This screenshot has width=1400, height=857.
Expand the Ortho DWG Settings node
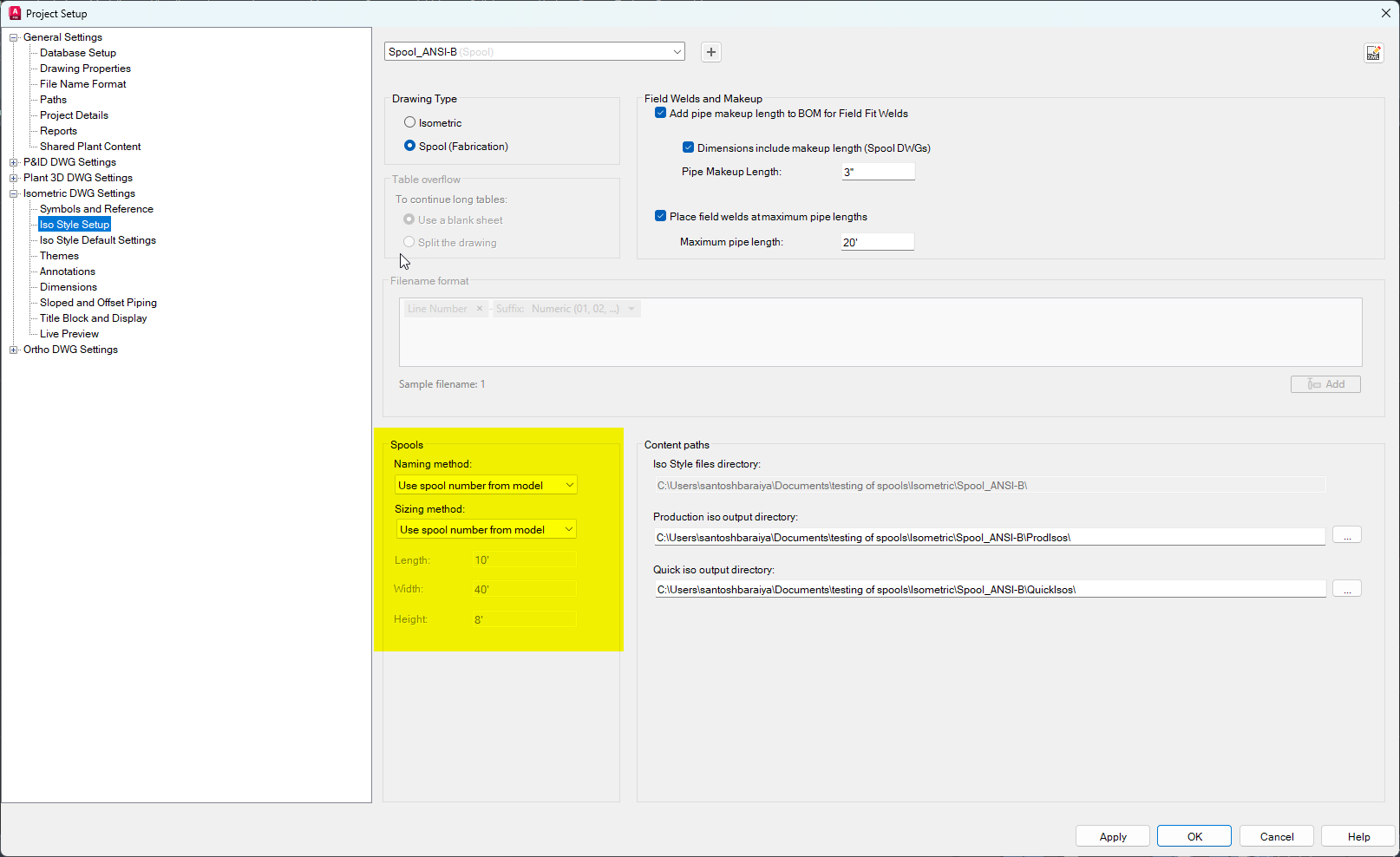[x=14, y=350]
